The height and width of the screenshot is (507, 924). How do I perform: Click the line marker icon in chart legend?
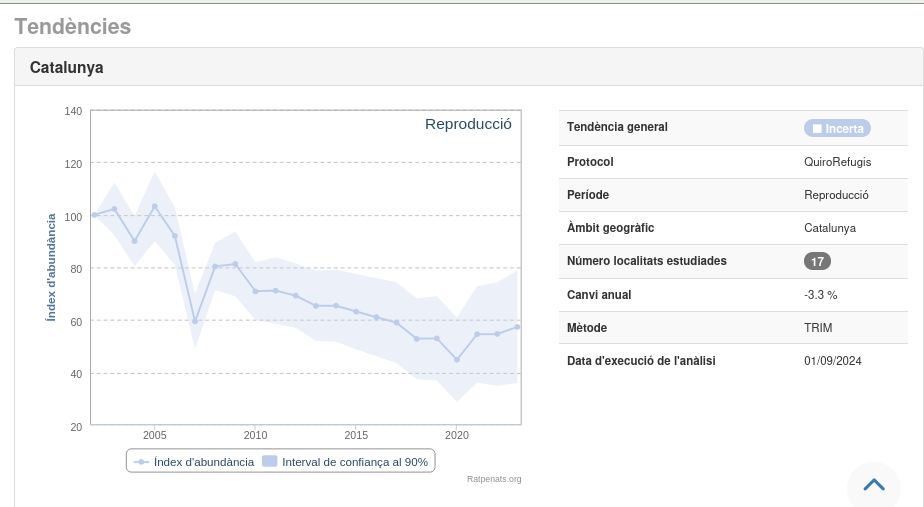pos(141,462)
